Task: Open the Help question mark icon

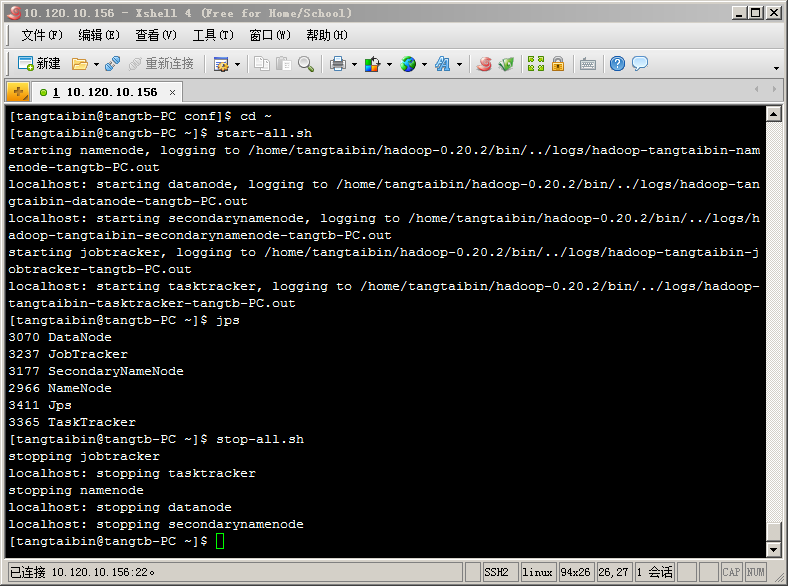Action: click(617, 64)
